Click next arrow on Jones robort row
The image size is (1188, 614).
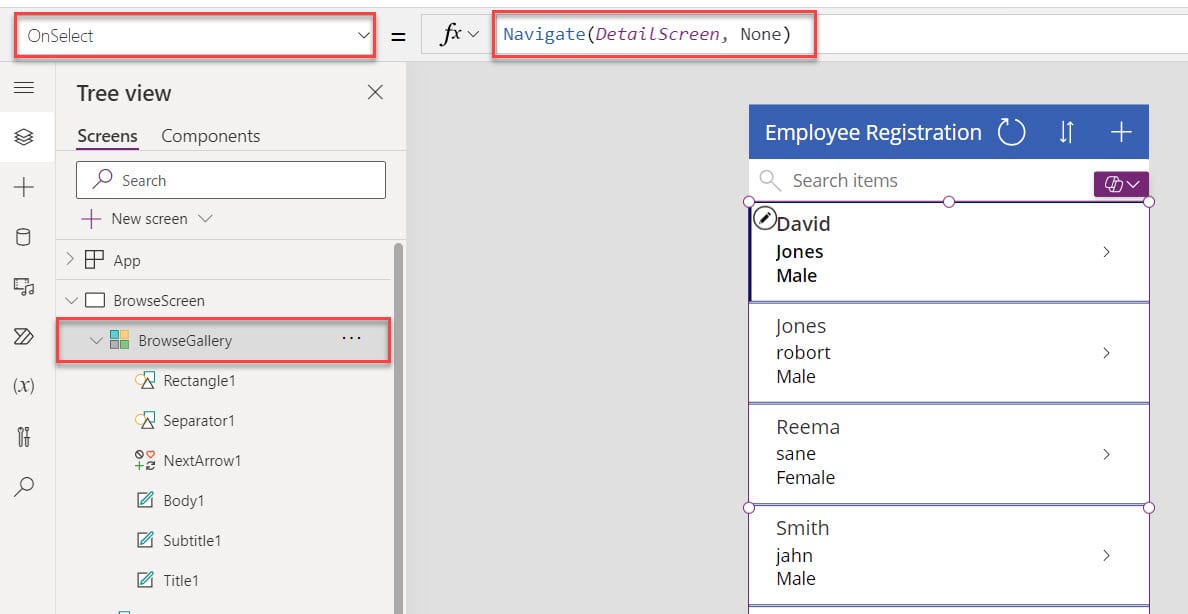[1106, 352]
